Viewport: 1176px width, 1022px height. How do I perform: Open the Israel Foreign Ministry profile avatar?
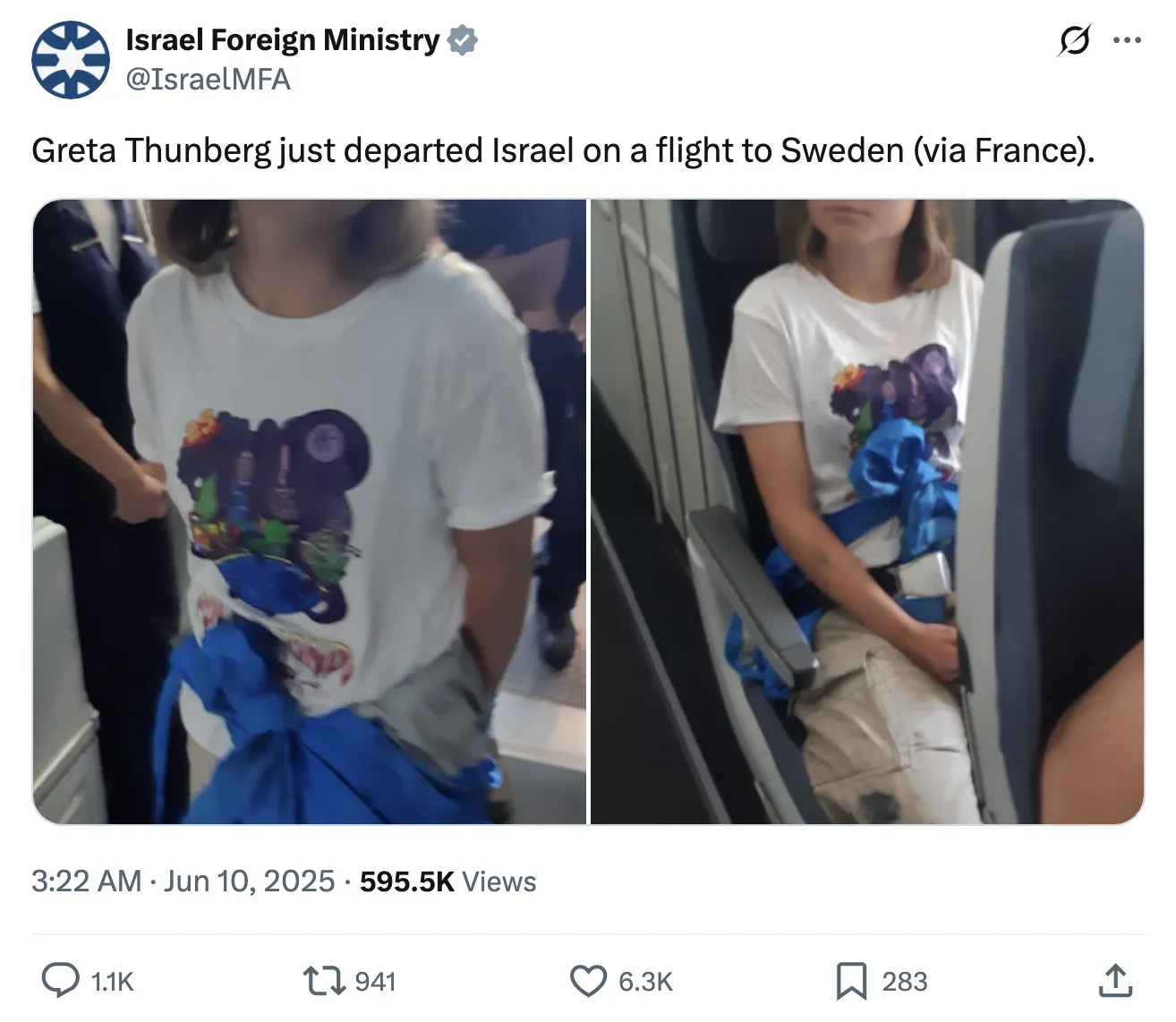click(71, 60)
